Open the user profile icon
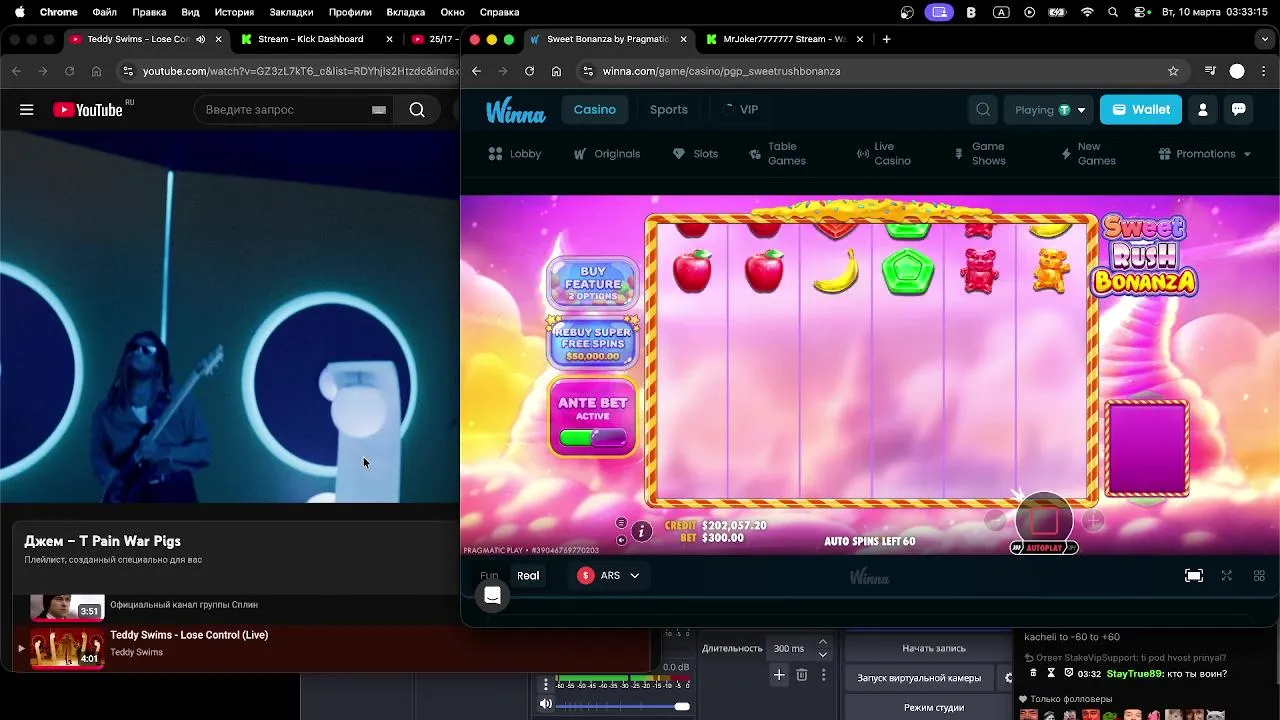The image size is (1280, 720). click(x=1203, y=110)
